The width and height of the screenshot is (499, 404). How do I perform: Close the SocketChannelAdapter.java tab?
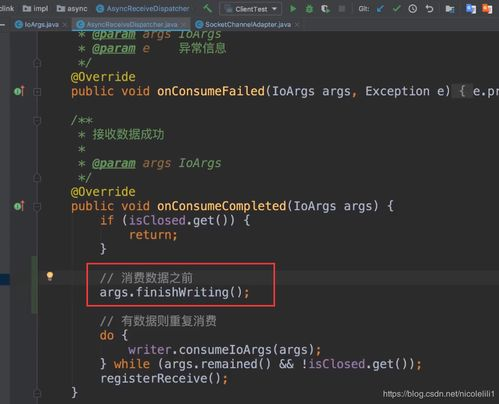coord(297,24)
